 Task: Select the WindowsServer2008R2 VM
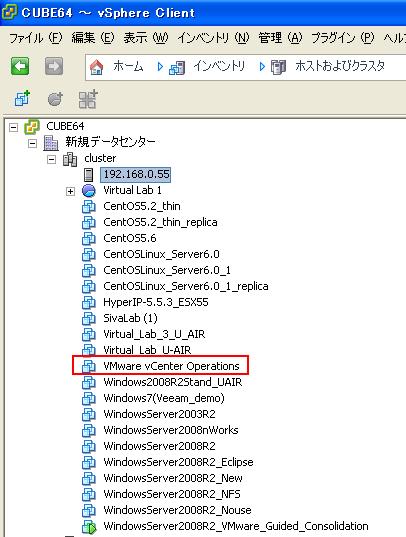point(159,447)
